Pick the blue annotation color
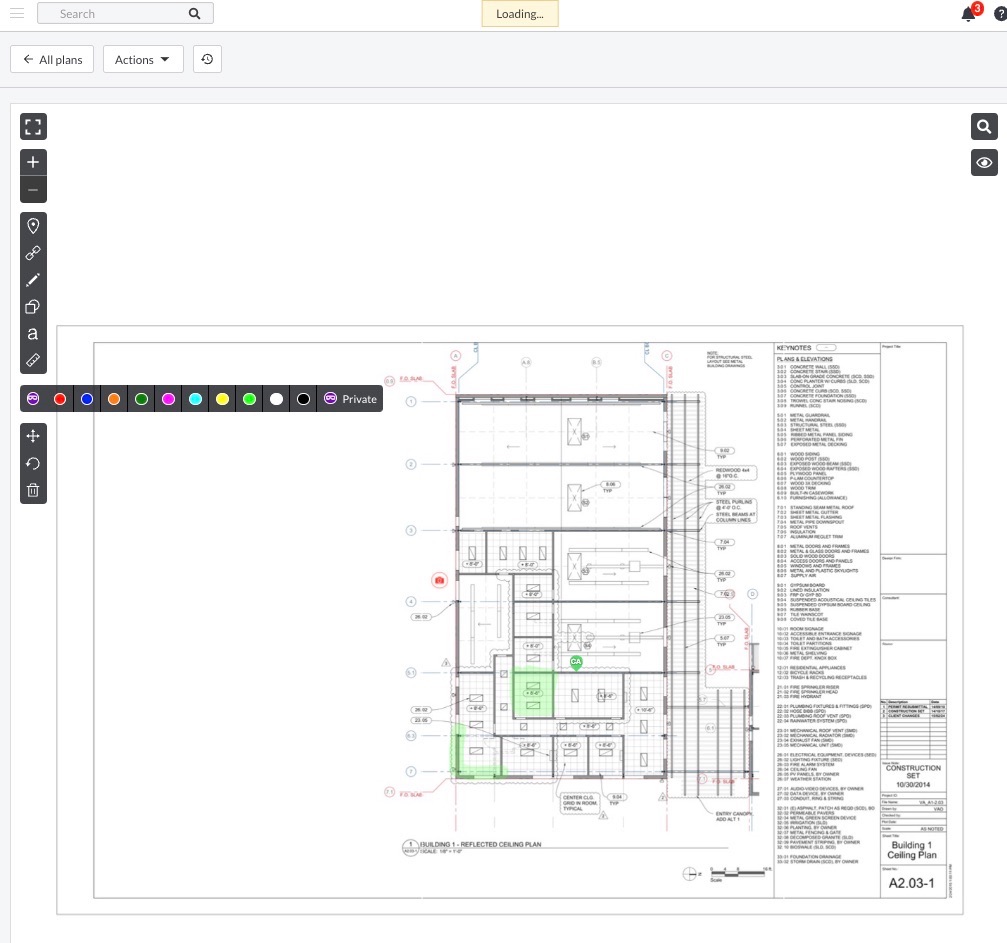1007x943 pixels. click(x=87, y=399)
